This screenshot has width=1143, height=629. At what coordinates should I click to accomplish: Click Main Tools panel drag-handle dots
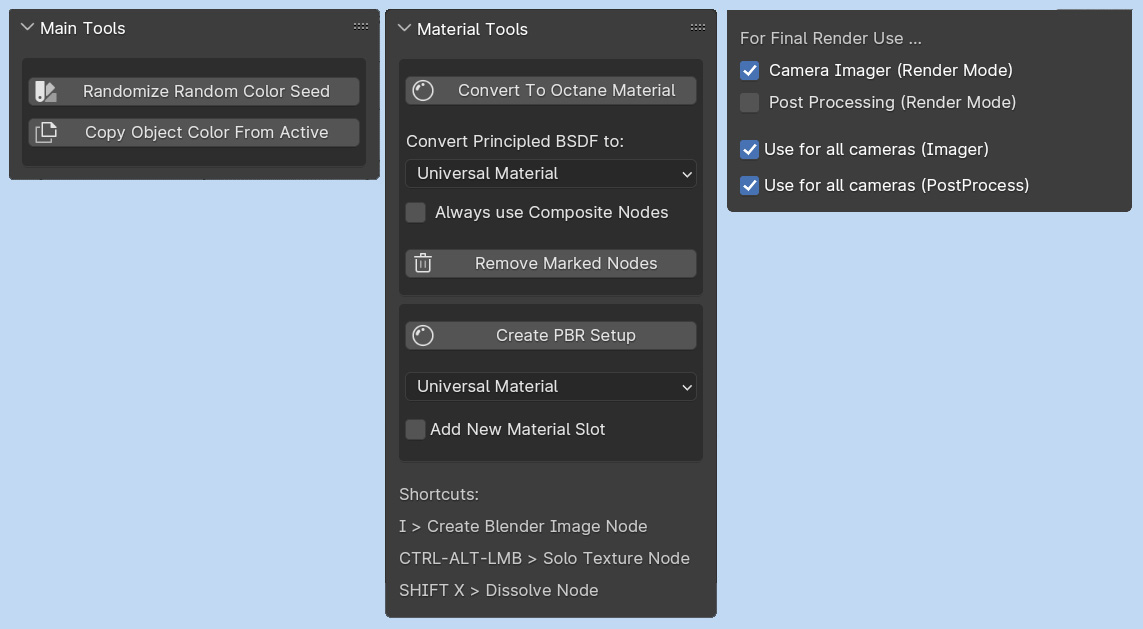[x=361, y=27]
